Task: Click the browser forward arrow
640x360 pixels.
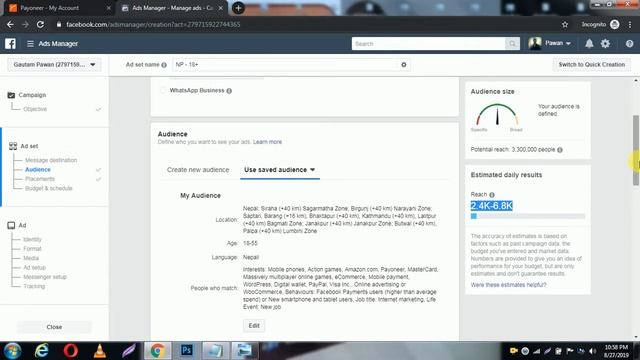Action: (x=25, y=24)
